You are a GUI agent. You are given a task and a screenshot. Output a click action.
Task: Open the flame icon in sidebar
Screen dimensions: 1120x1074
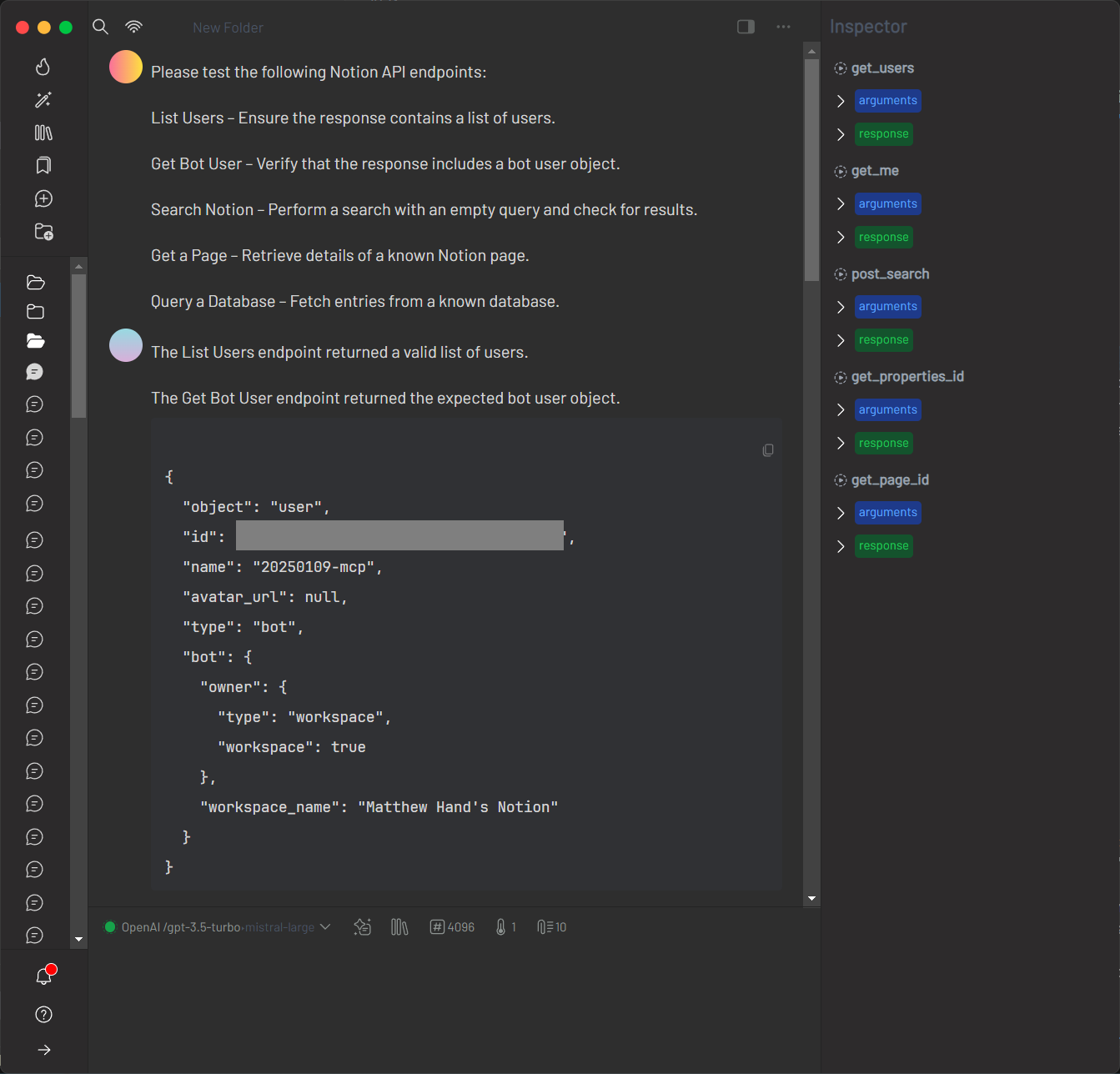43,67
